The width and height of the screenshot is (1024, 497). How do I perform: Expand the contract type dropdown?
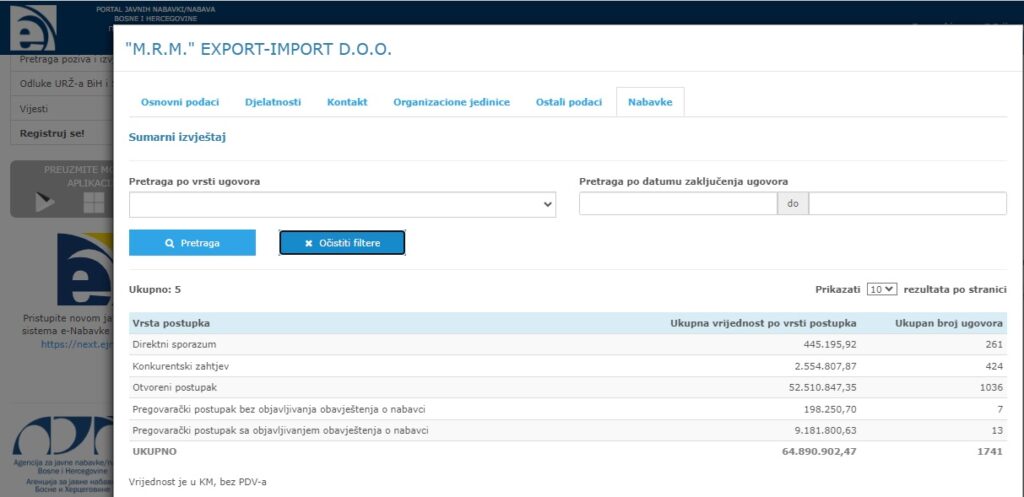coord(342,204)
